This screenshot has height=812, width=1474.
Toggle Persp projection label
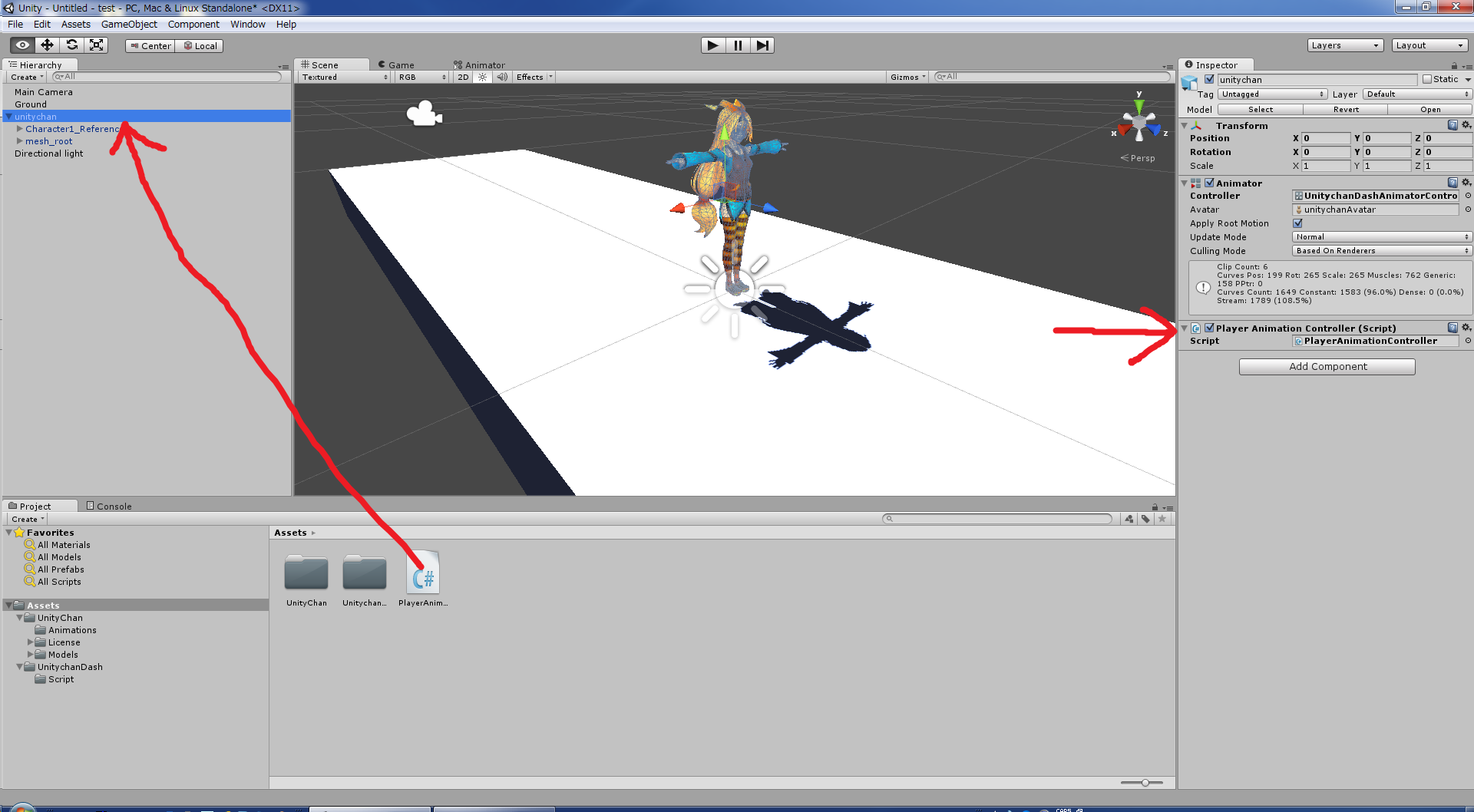[1139, 158]
